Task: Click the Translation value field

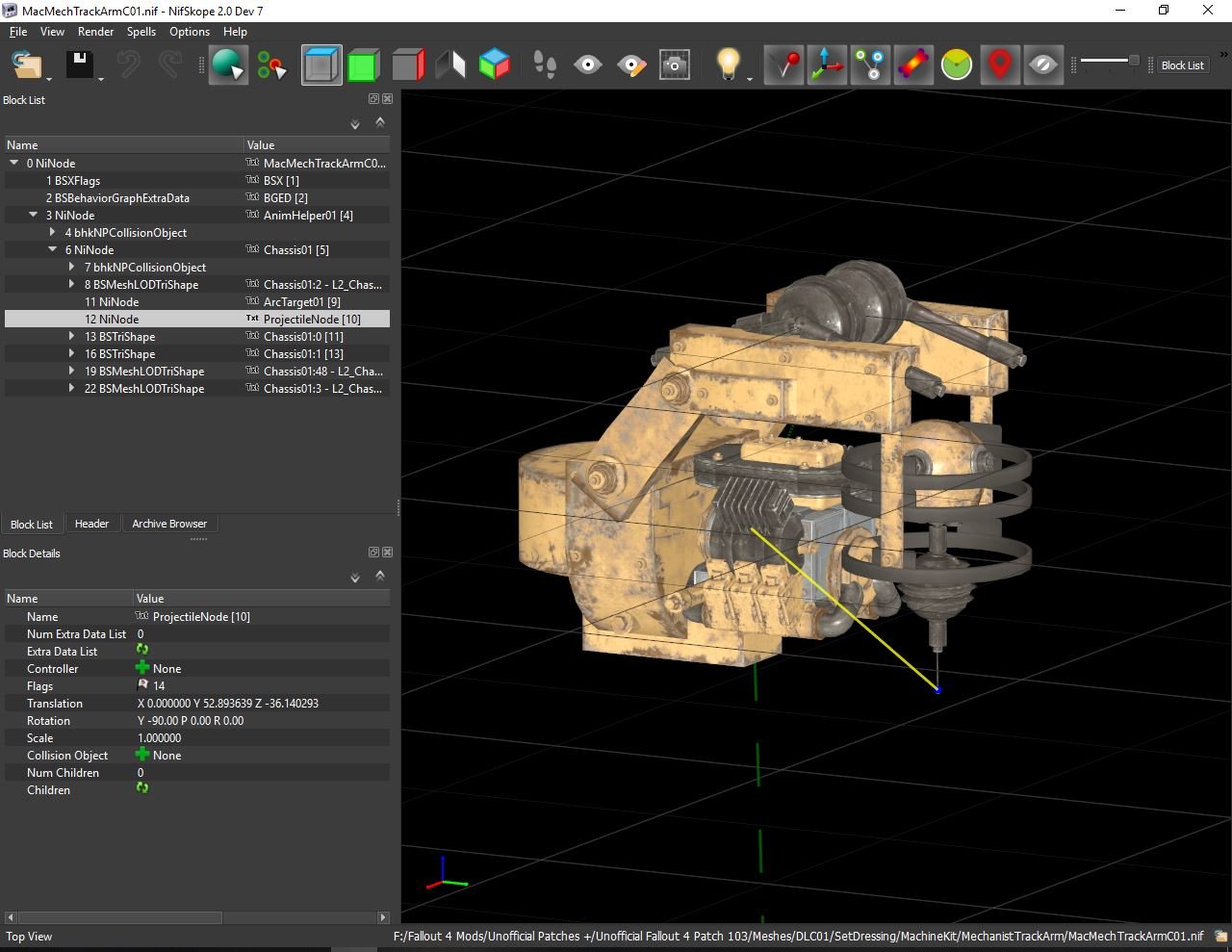Action: click(x=262, y=703)
